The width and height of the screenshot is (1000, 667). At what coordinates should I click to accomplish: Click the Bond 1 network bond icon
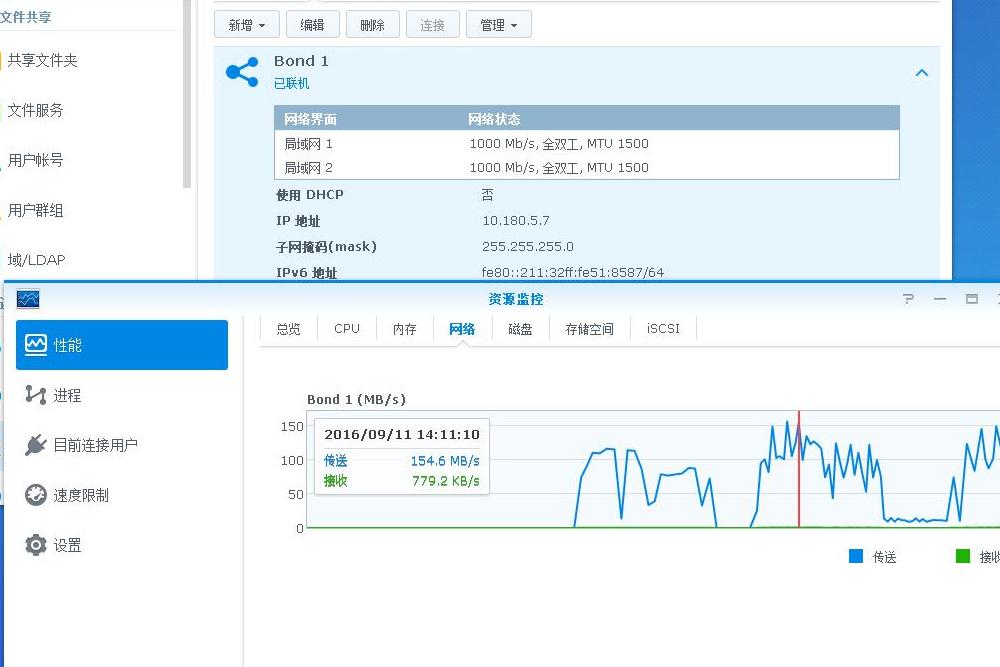point(241,70)
